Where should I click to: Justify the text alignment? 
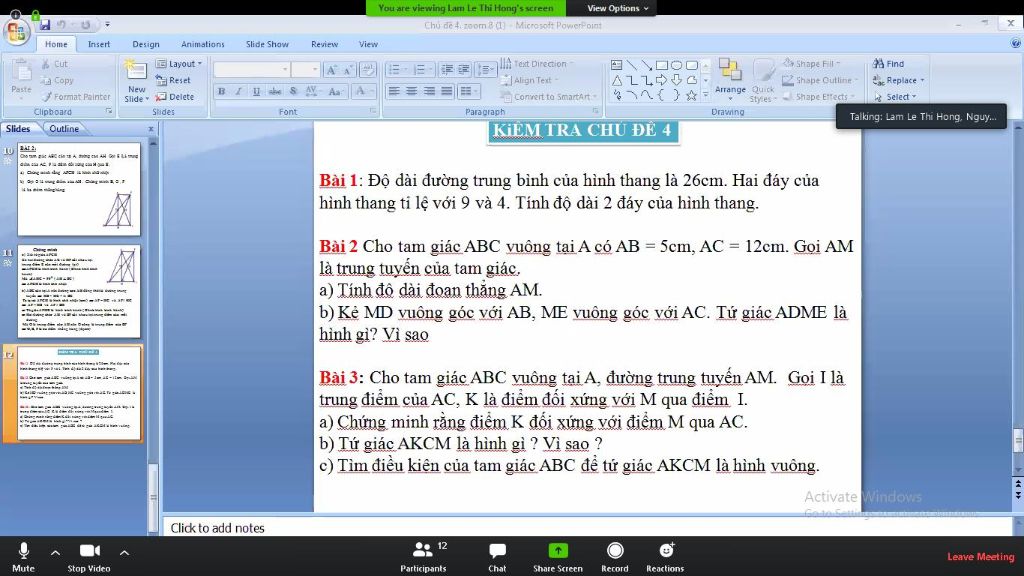point(447,91)
